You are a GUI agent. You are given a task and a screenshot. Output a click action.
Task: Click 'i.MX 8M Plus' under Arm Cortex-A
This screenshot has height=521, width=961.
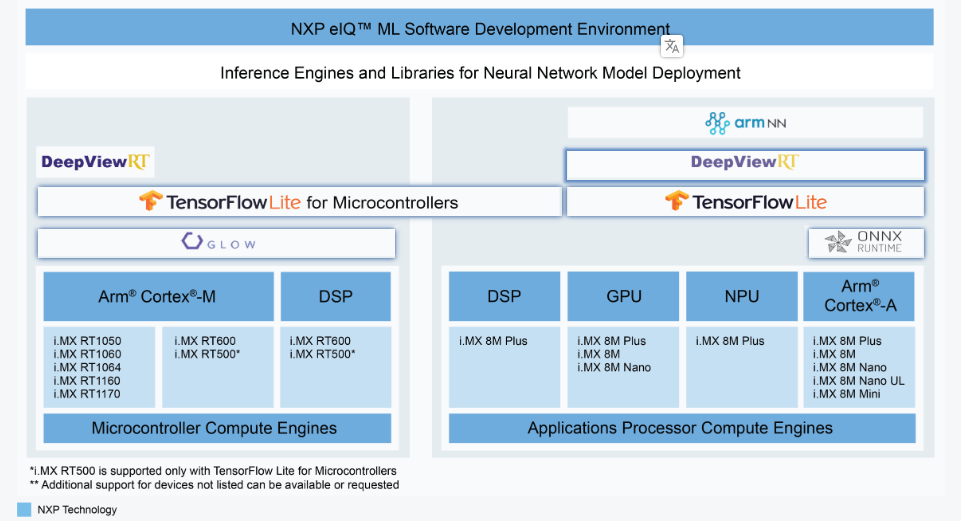(x=847, y=341)
